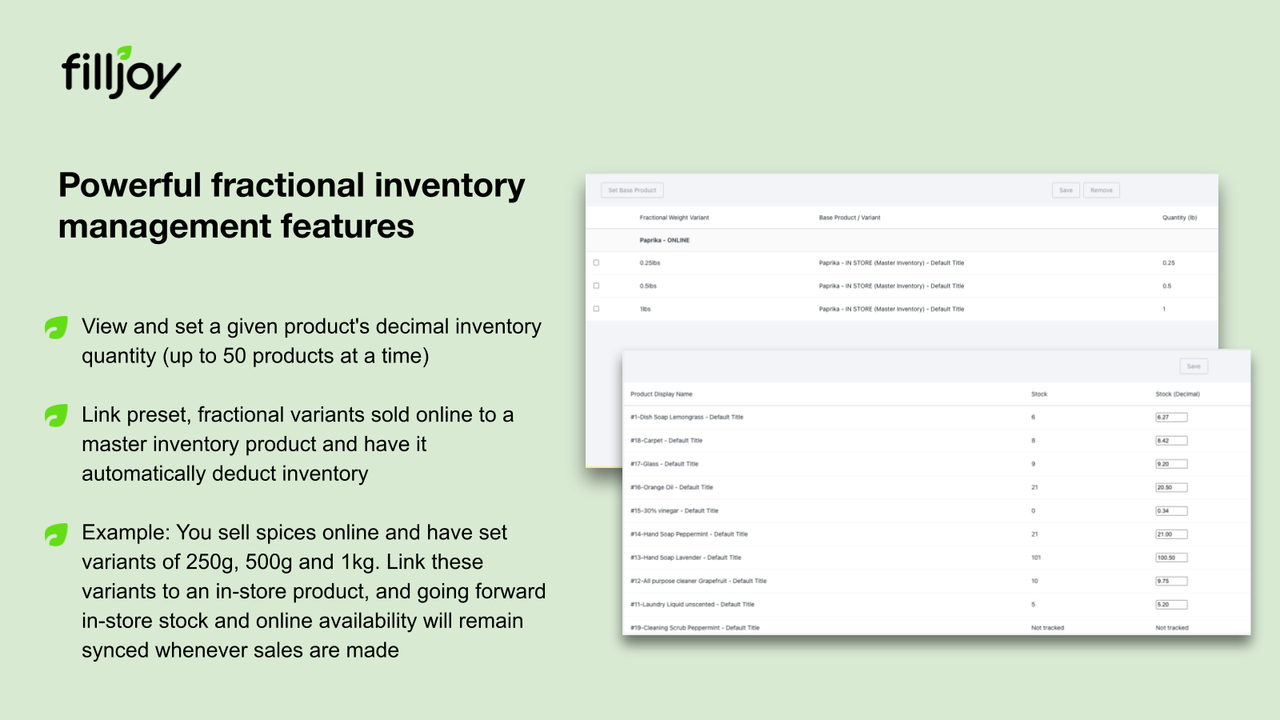Click decimal stock input for Laundry Liquid unscented
Viewport: 1280px width, 720px height.
[x=1171, y=604]
